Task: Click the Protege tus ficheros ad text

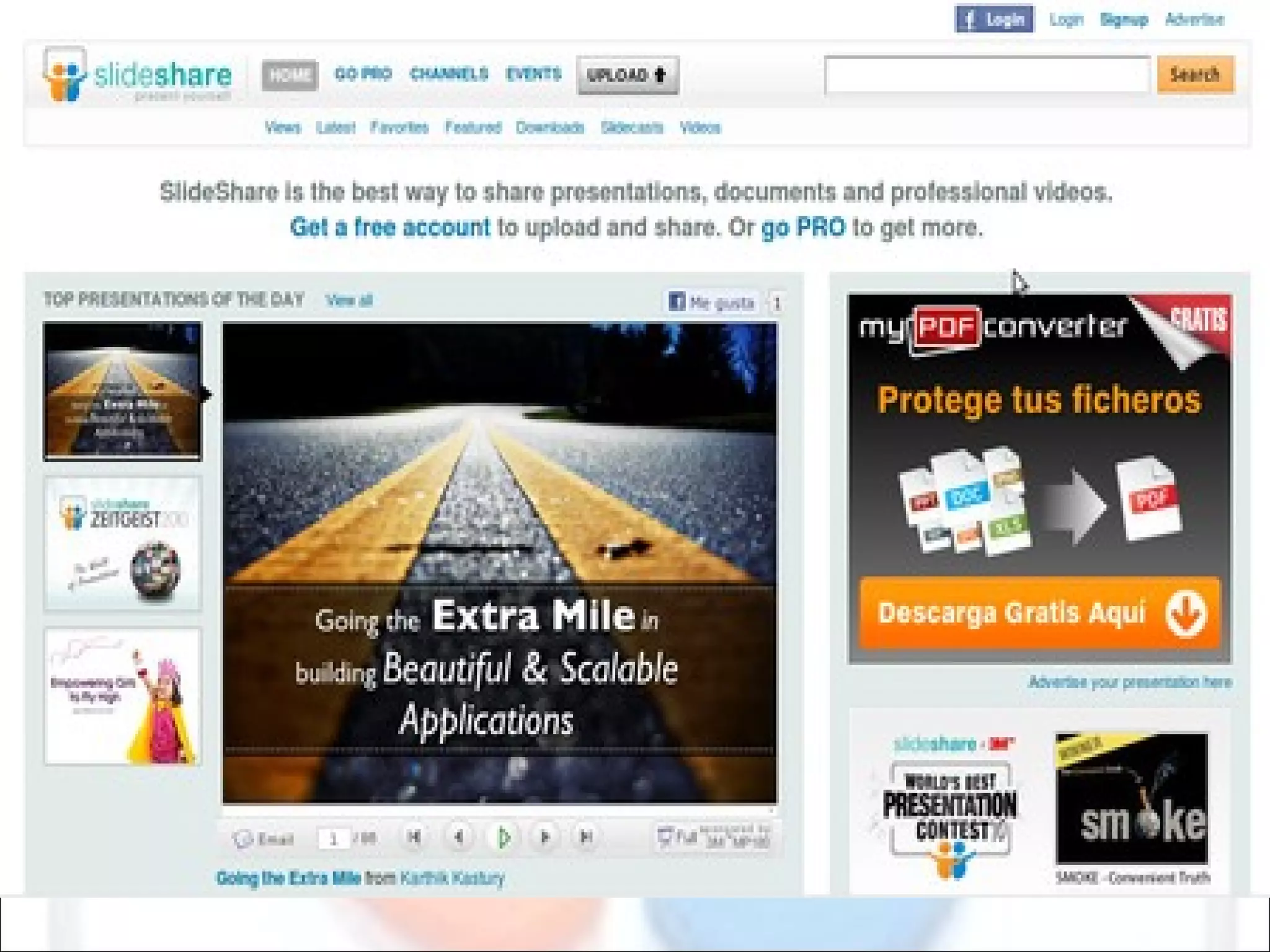Action: click(1039, 400)
